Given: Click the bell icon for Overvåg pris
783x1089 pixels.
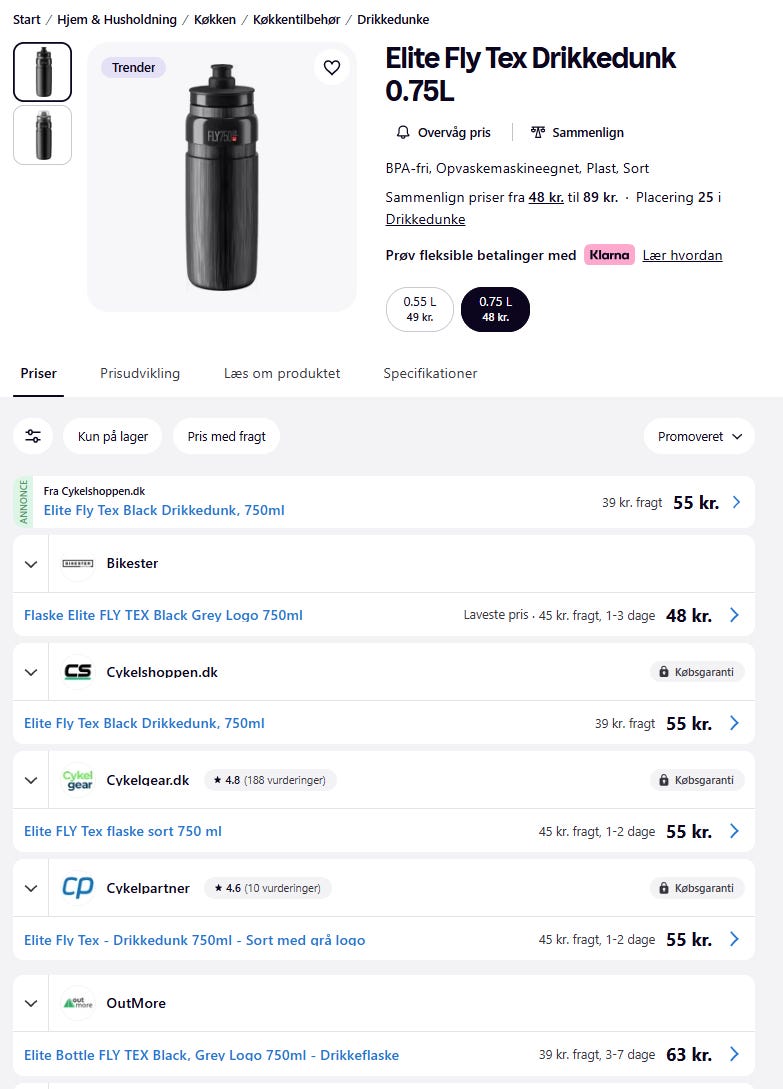Looking at the screenshot, I should (404, 132).
